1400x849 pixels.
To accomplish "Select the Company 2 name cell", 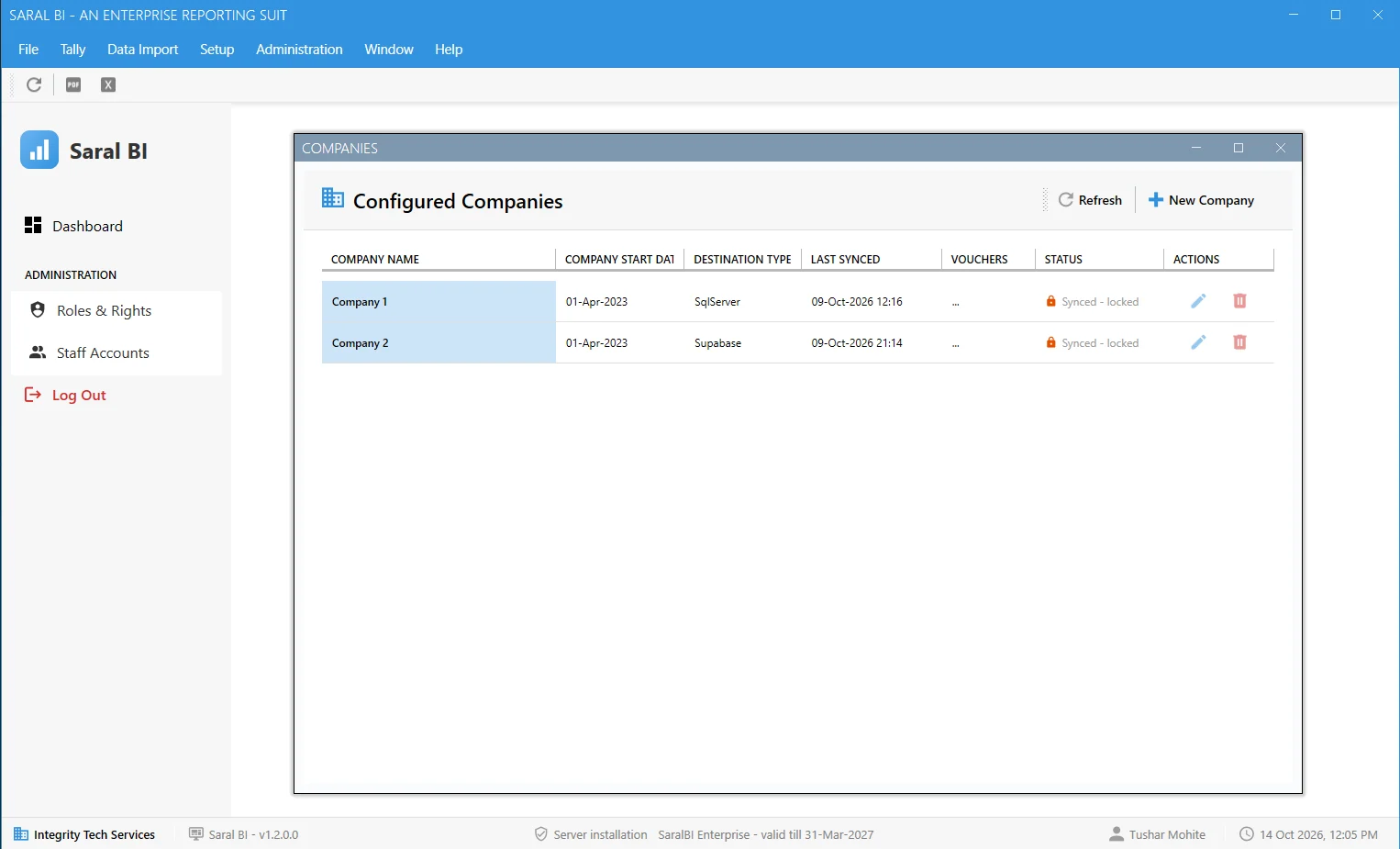I will tap(439, 342).
